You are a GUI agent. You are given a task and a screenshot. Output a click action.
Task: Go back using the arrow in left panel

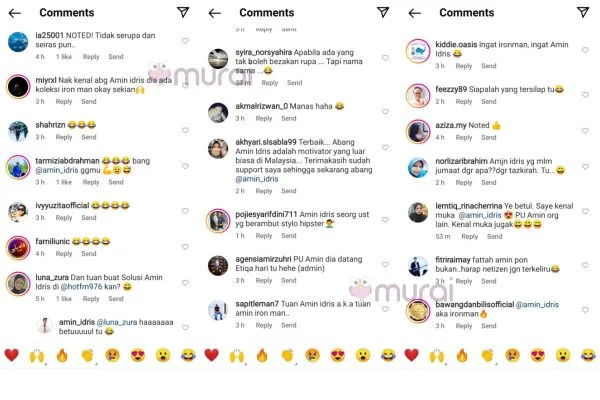(15, 13)
